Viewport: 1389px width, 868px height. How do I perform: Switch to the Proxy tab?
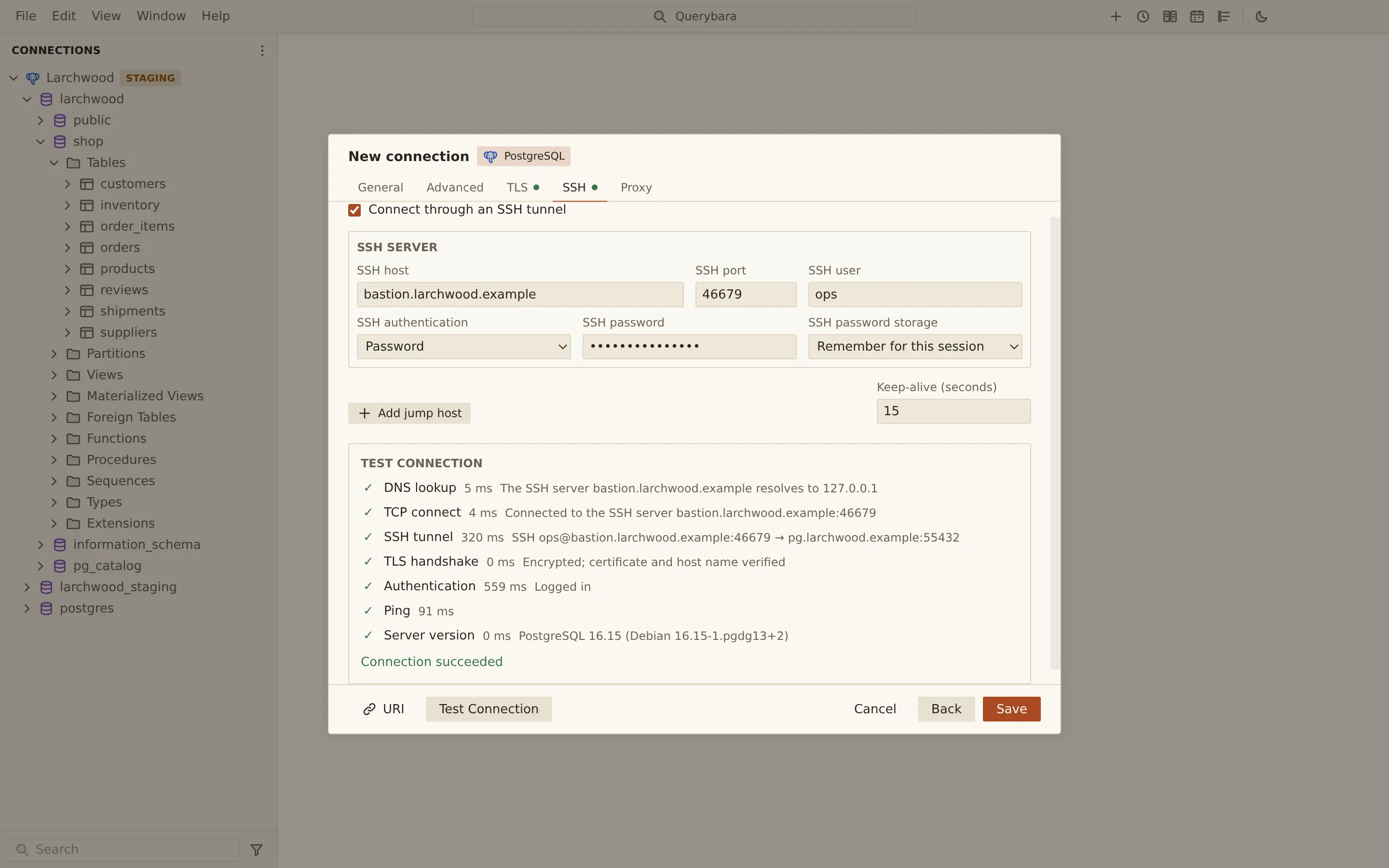[x=636, y=188]
